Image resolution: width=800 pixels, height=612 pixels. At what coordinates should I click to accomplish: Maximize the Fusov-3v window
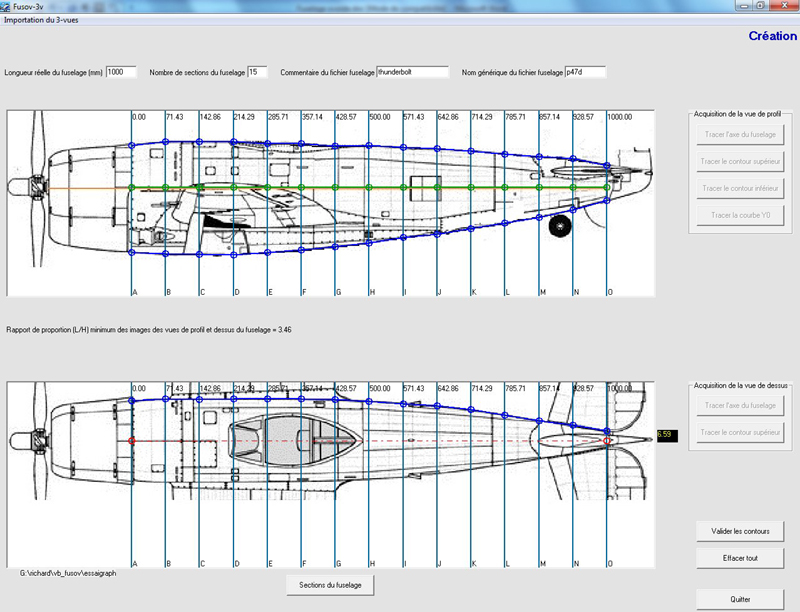[760, 5]
